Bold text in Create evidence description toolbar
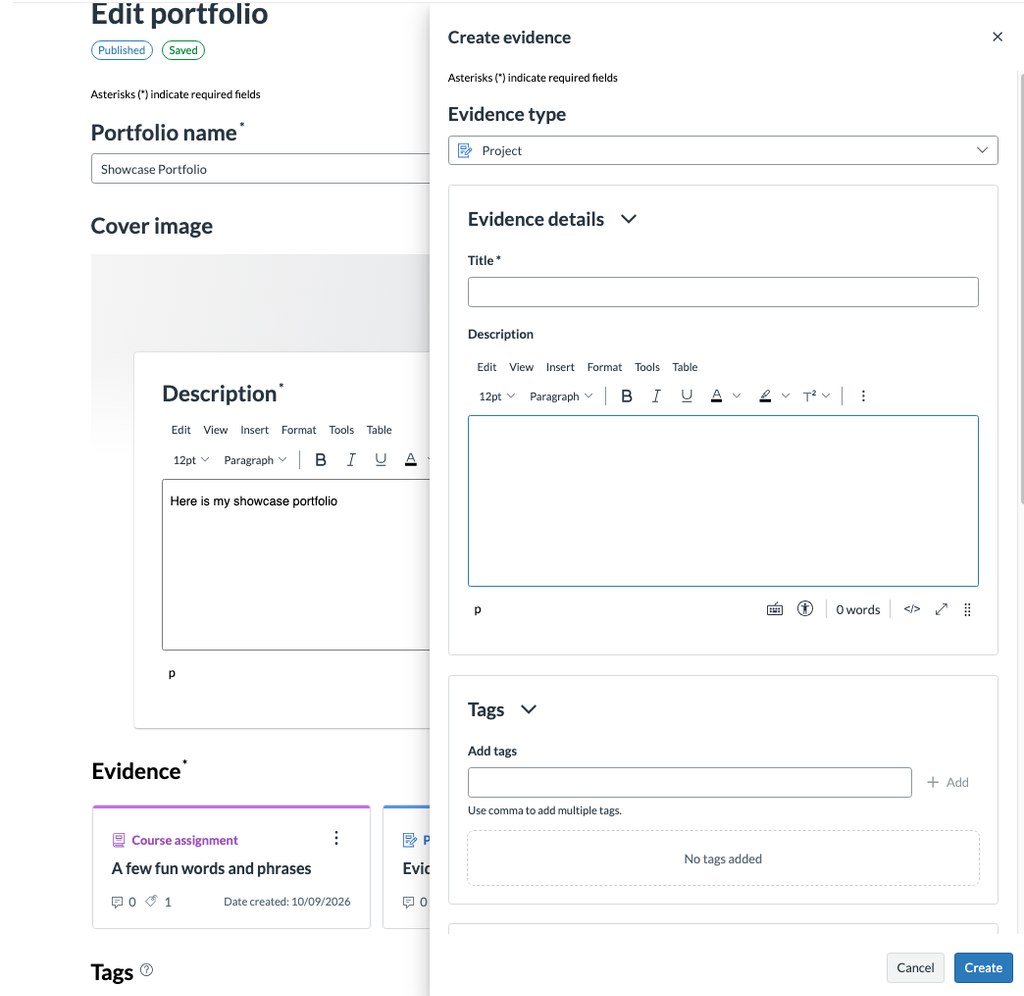This screenshot has width=1024, height=996. coord(626,396)
